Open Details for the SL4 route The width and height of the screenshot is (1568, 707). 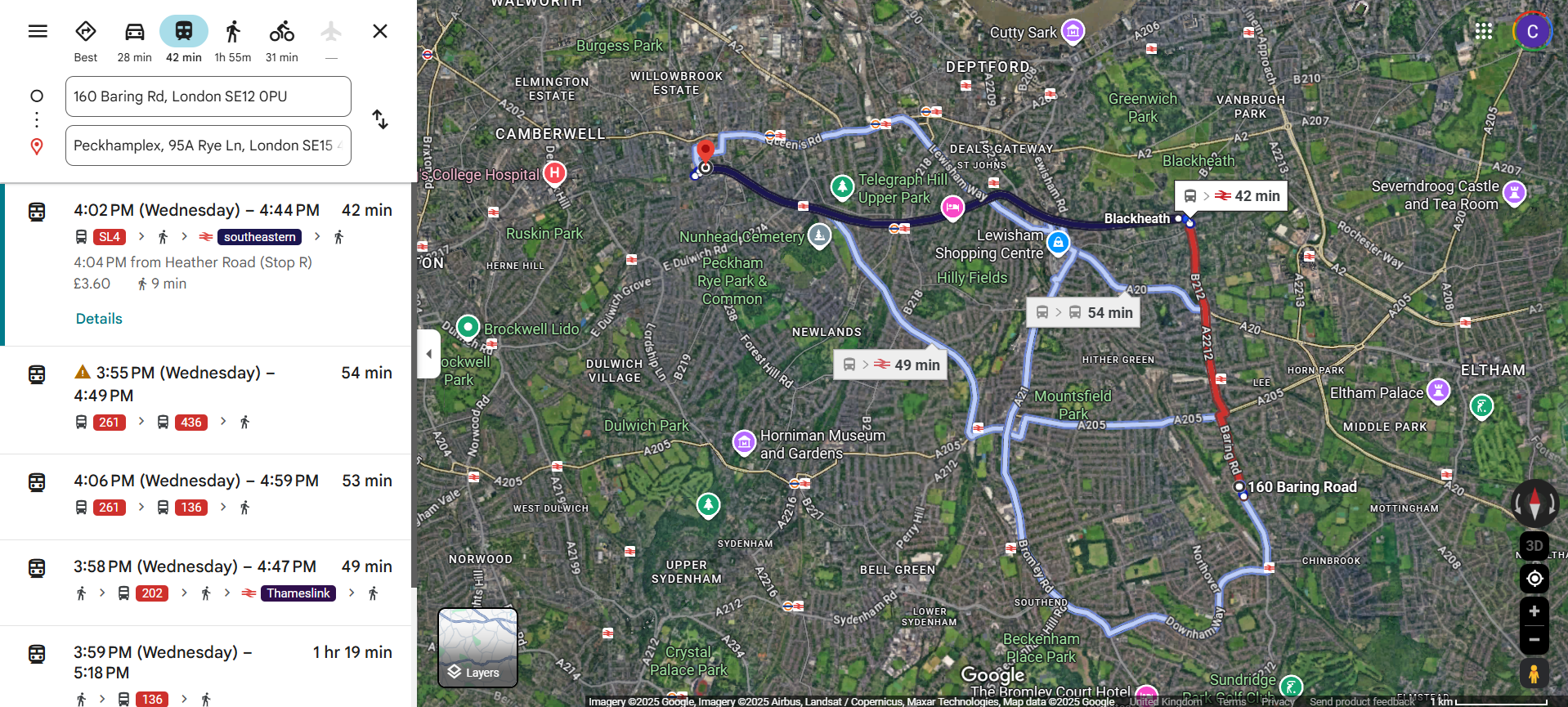(99, 319)
